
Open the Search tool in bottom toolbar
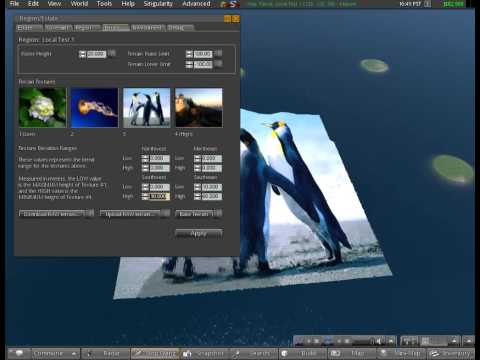254,353
